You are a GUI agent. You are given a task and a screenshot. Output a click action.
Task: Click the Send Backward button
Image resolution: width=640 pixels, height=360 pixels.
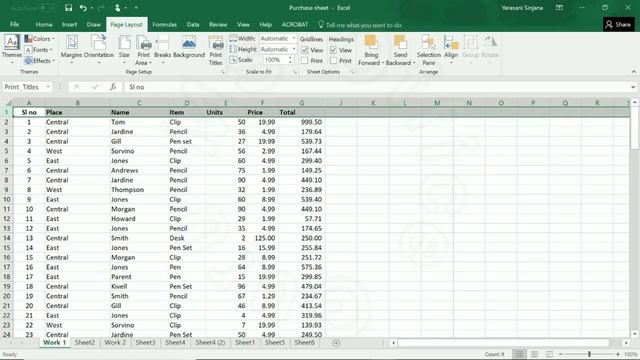coord(400,50)
